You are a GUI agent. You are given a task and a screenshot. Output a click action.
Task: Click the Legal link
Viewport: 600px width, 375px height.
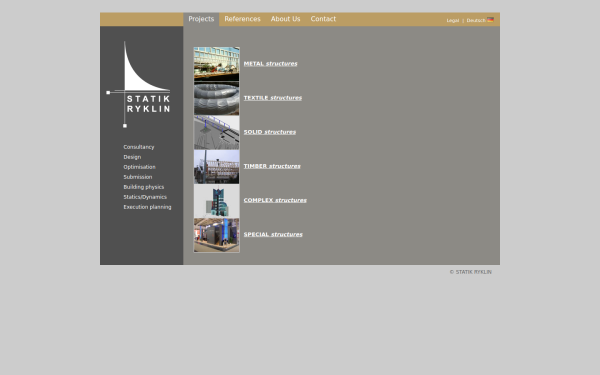[x=453, y=21]
